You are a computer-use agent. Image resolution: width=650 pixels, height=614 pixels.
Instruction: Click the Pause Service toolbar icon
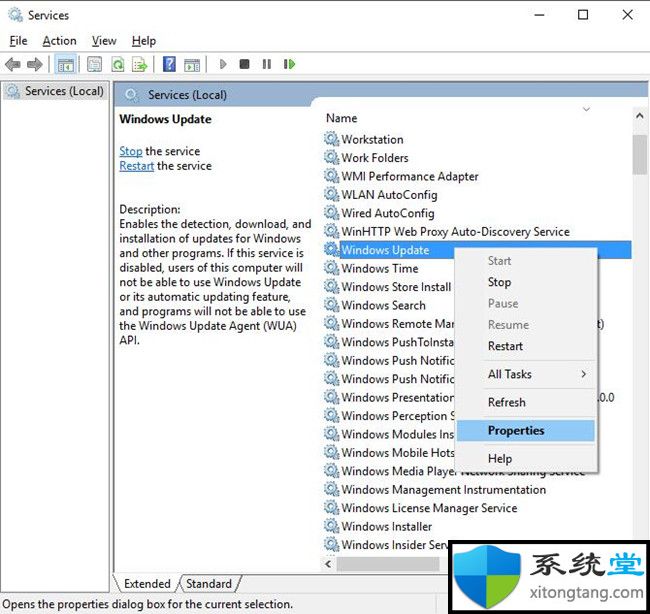[267, 64]
